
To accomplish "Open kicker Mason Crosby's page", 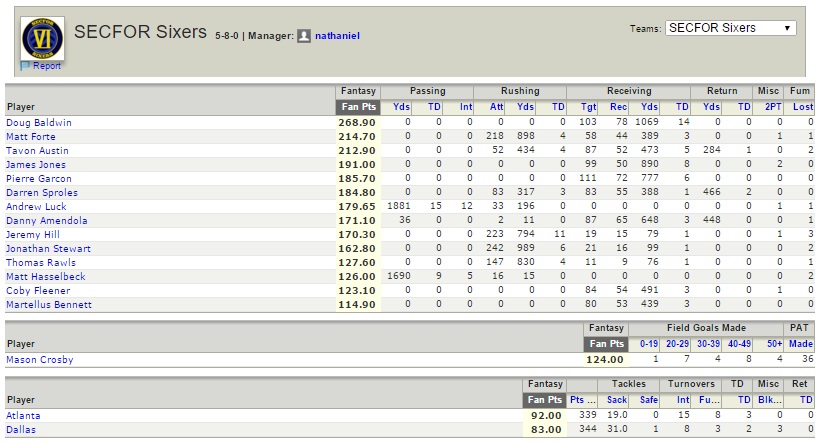I will [40, 360].
